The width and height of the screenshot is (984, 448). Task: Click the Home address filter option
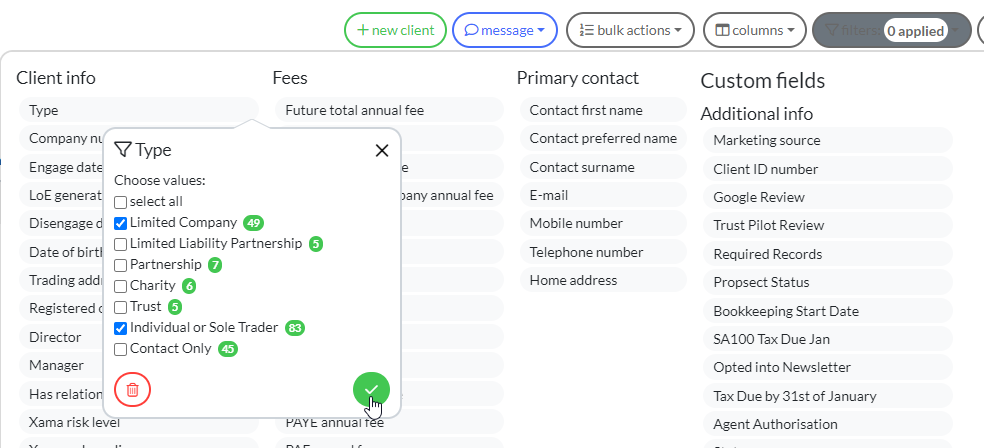603,280
